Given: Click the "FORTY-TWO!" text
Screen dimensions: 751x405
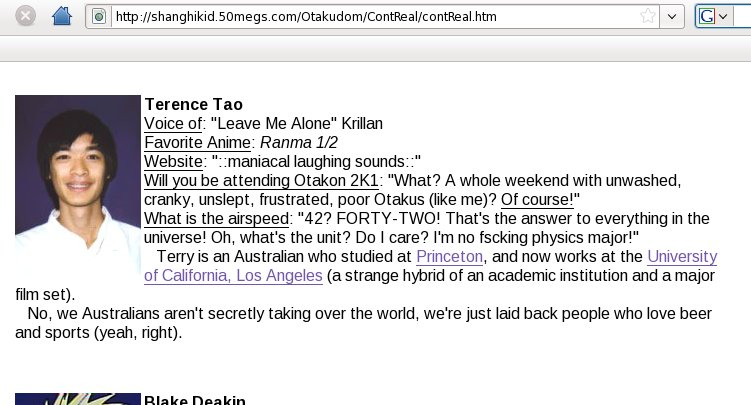Looking at the screenshot, I should [388, 219].
